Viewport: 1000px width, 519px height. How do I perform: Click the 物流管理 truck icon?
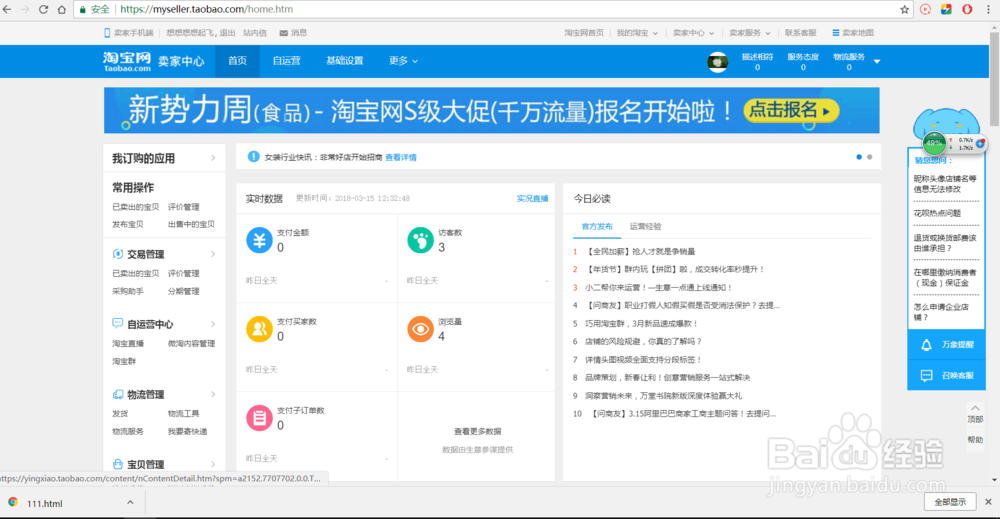[x=117, y=394]
